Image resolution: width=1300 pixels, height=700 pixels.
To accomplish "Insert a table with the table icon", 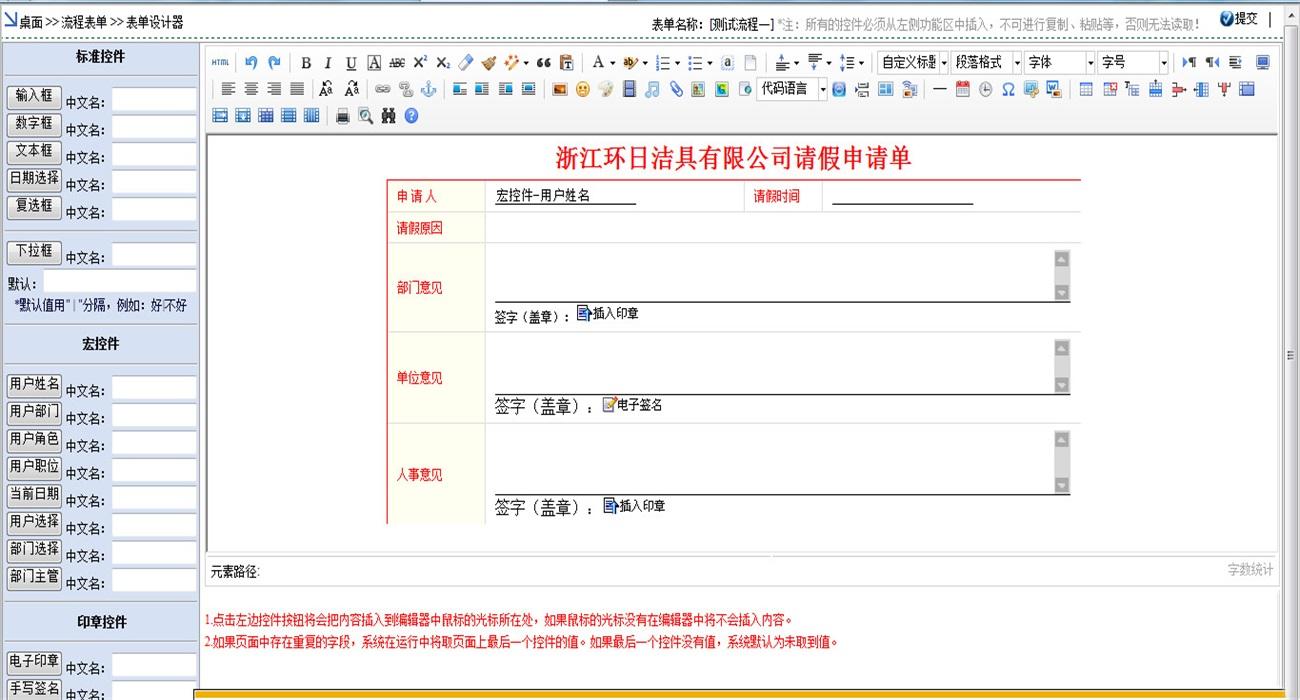I will click(1086, 89).
